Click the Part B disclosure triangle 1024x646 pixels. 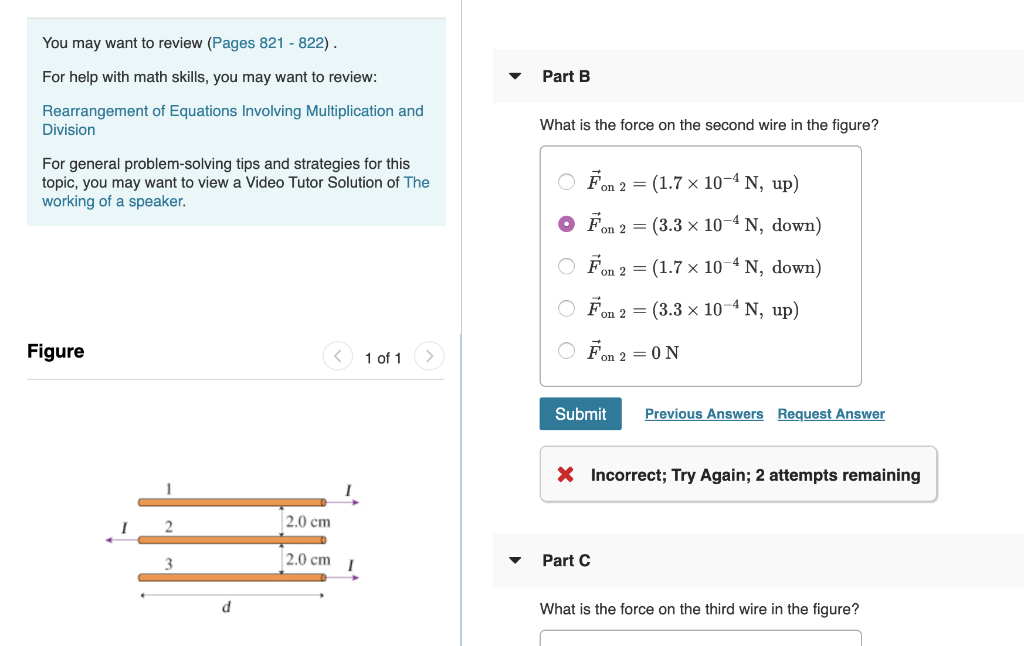coord(514,76)
